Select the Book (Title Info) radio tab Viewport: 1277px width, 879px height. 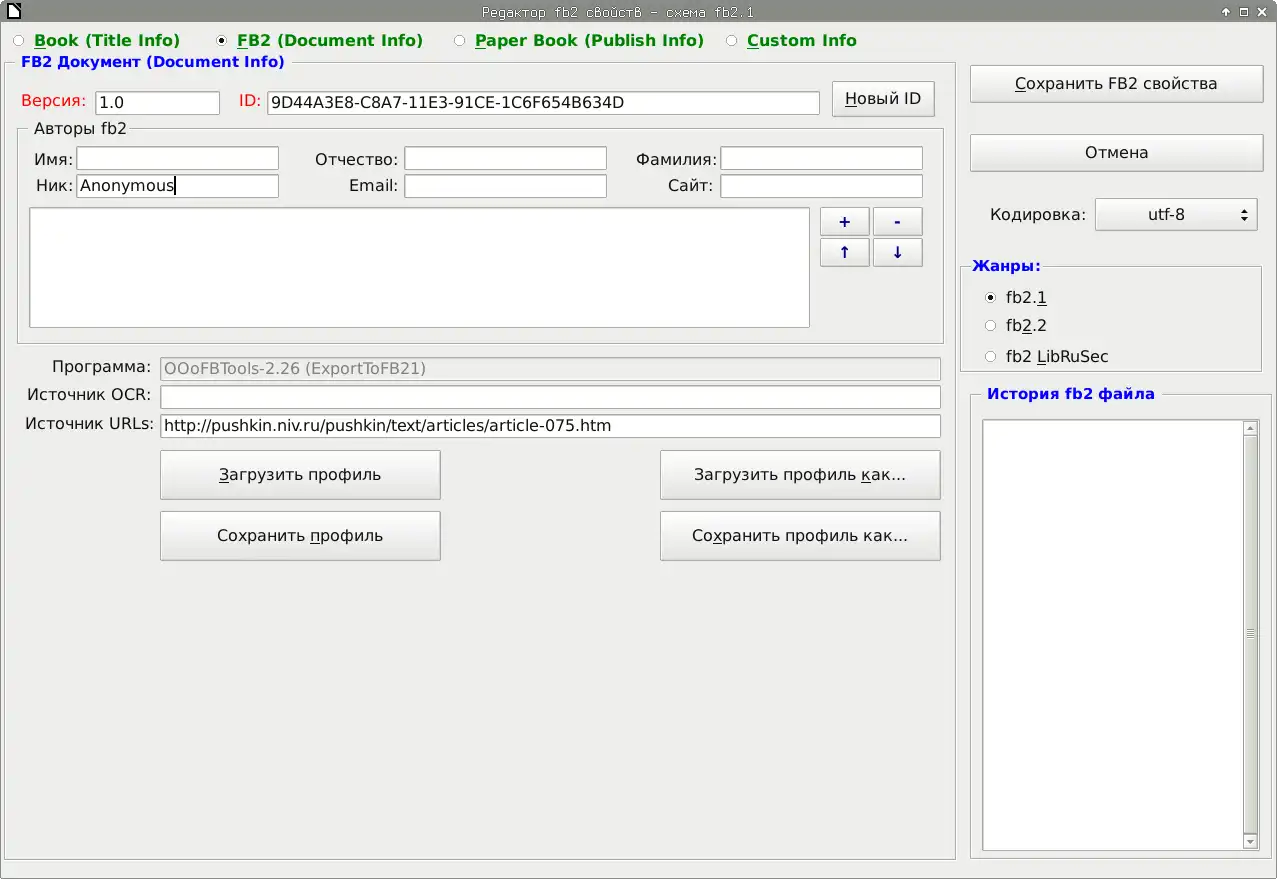point(96,41)
